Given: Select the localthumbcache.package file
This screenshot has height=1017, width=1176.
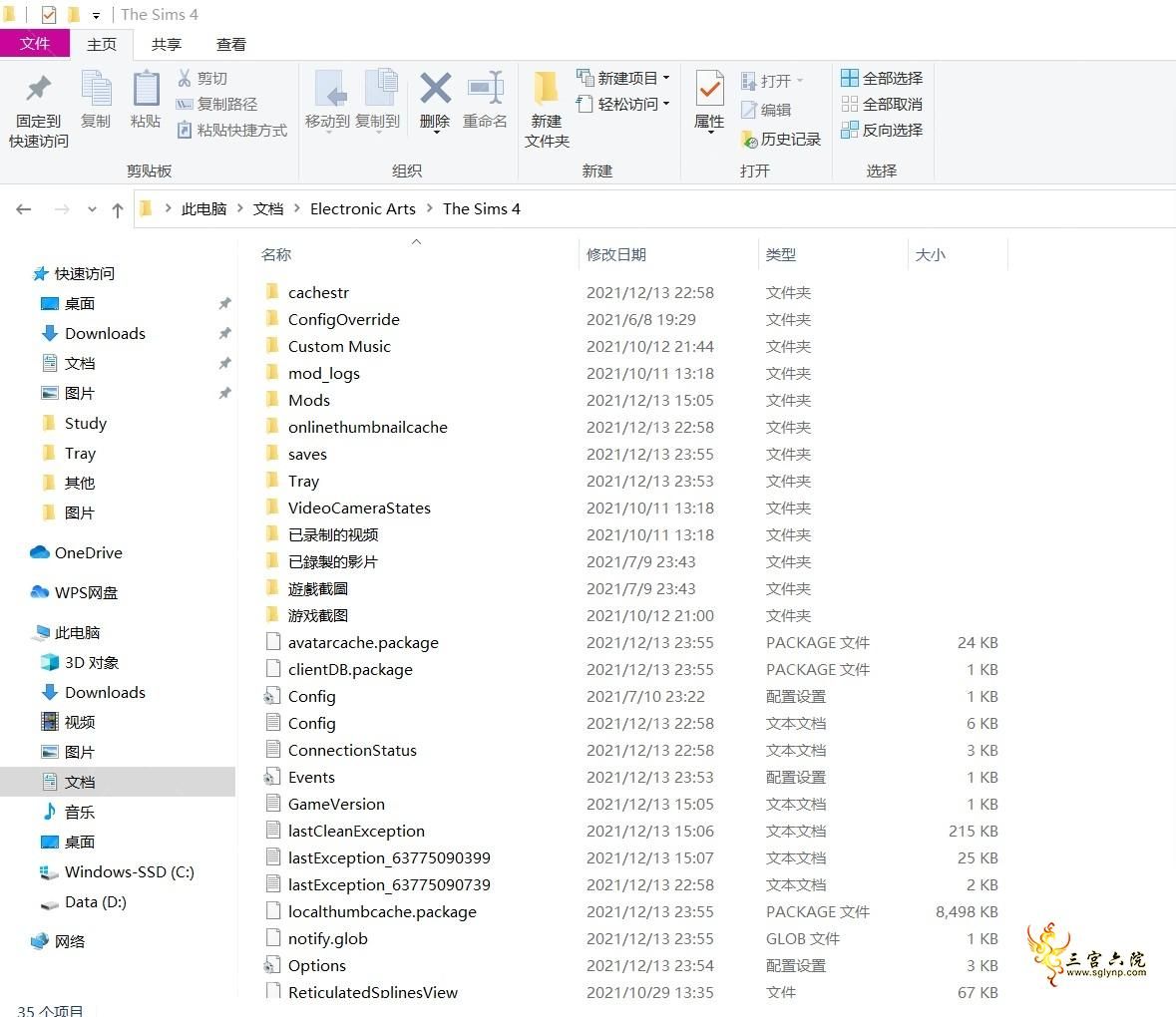Looking at the screenshot, I should (x=382, y=912).
